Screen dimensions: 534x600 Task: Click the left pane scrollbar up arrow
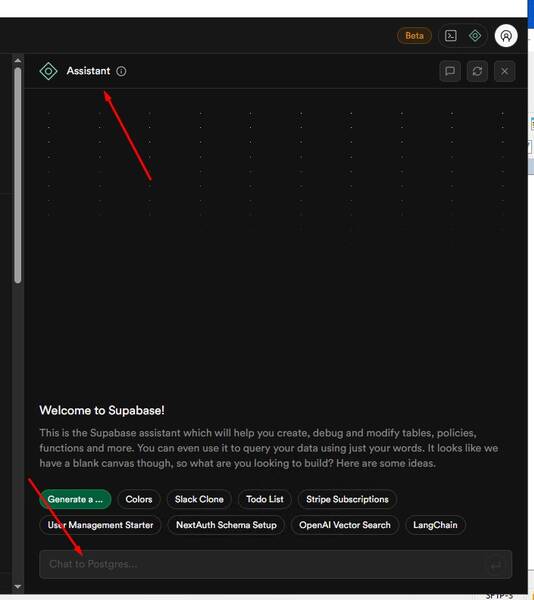tap(18, 60)
